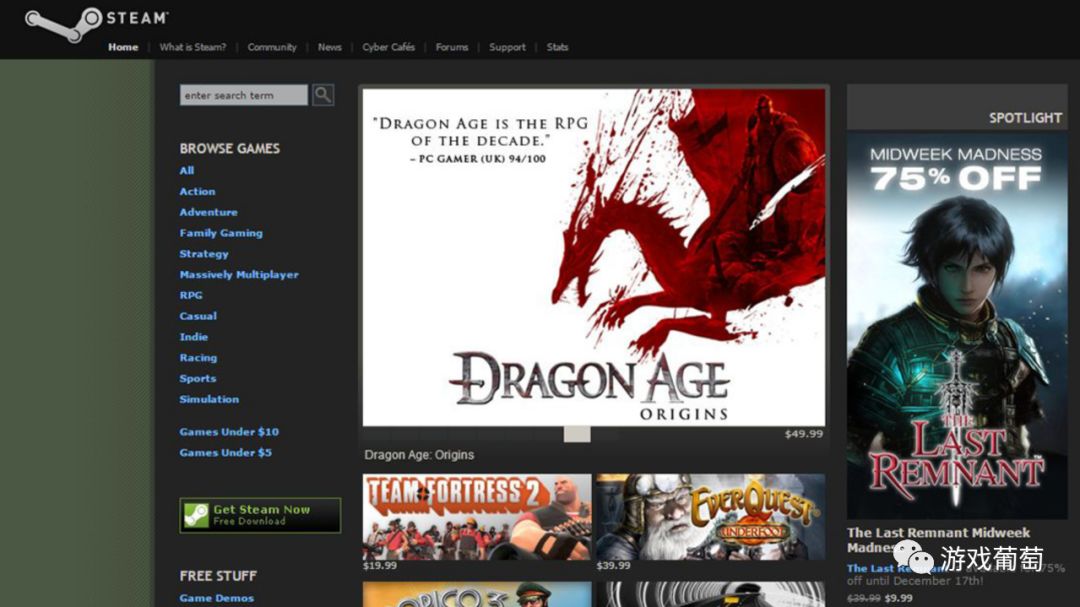Browse the Massively Multiplayer category
The height and width of the screenshot is (607, 1080).
point(238,274)
